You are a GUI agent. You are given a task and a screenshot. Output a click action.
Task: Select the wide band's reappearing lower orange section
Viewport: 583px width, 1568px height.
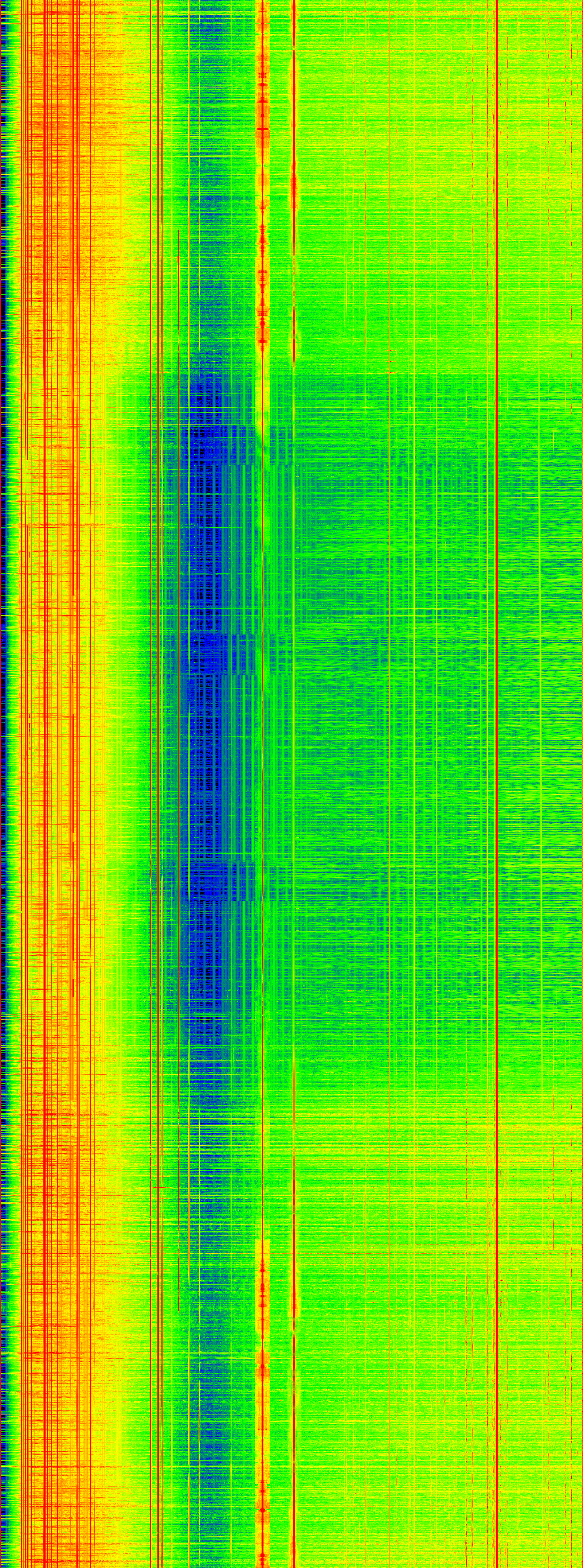(263, 1400)
